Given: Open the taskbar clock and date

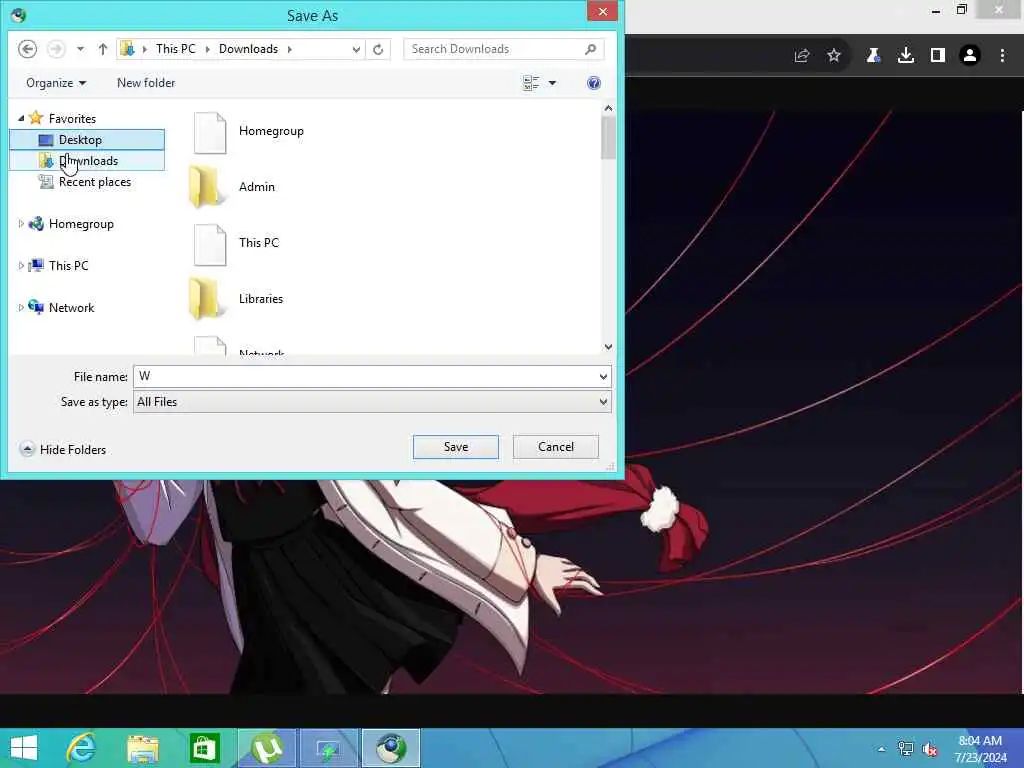Looking at the screenshot, I should 980,749.
